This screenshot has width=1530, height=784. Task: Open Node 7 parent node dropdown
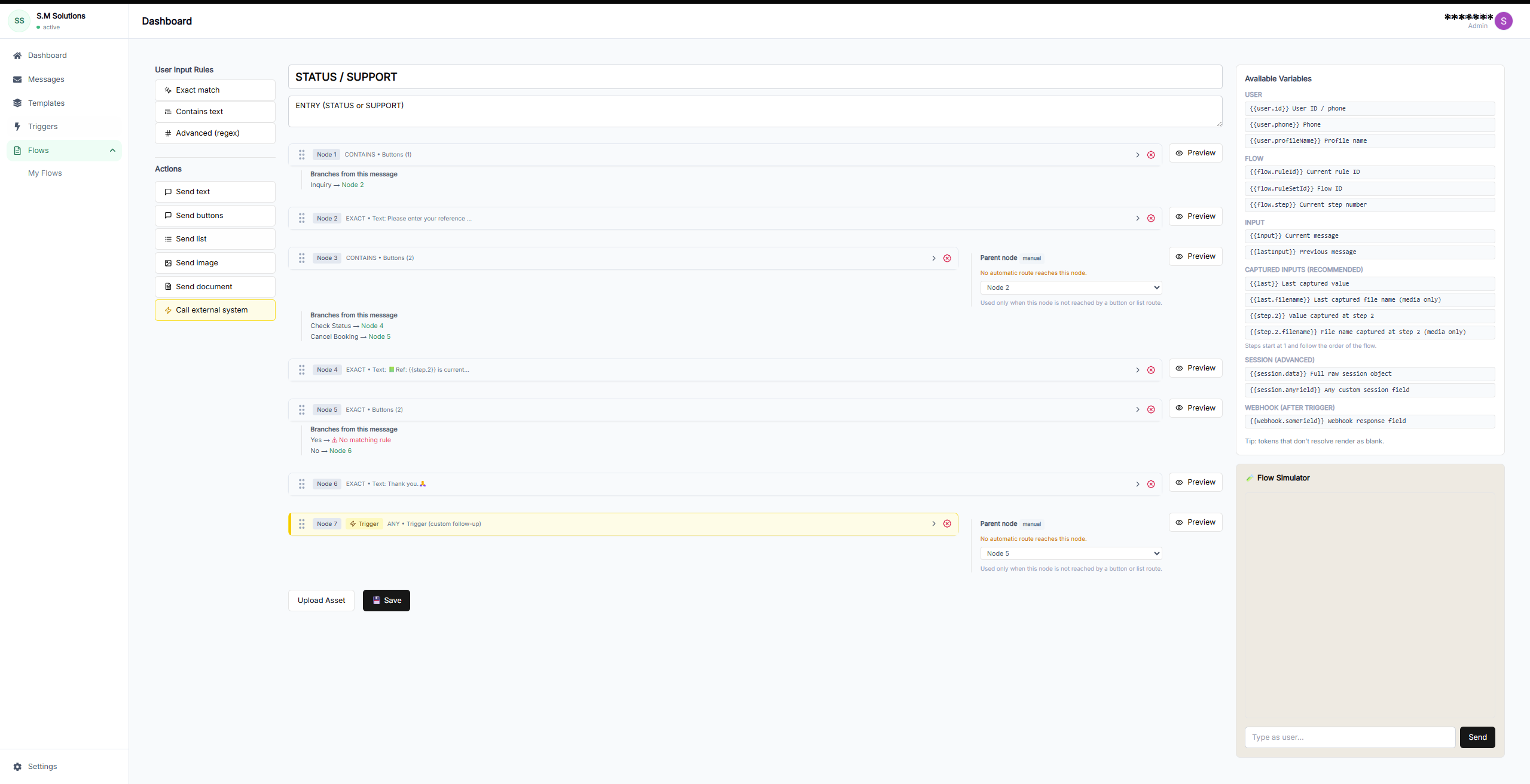pos(1071,553)
